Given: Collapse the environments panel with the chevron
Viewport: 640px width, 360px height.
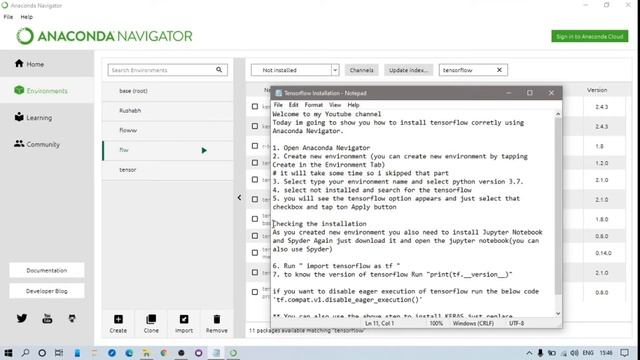Looking at the screenshot, I should point(239,198).
